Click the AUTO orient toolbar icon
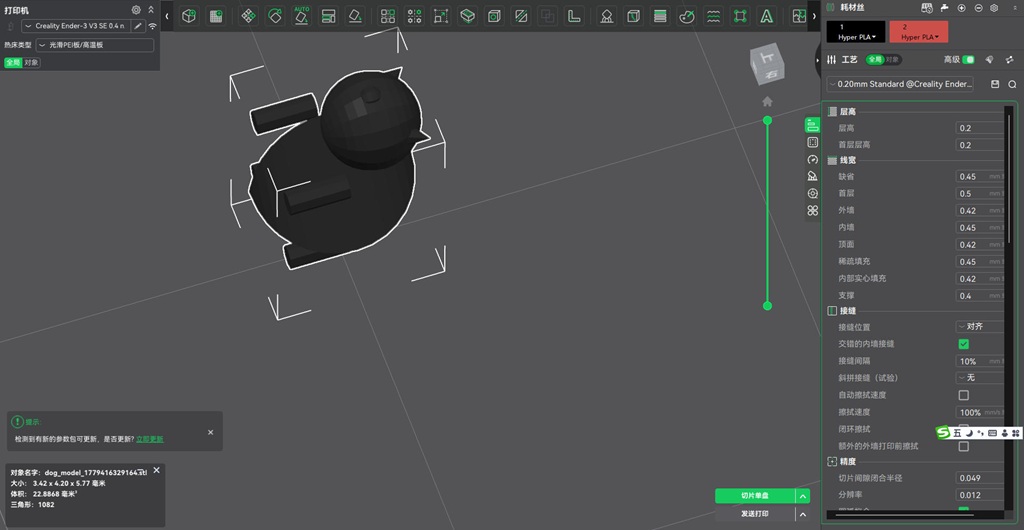1024x530 pixels. click(x=302, y=16)
